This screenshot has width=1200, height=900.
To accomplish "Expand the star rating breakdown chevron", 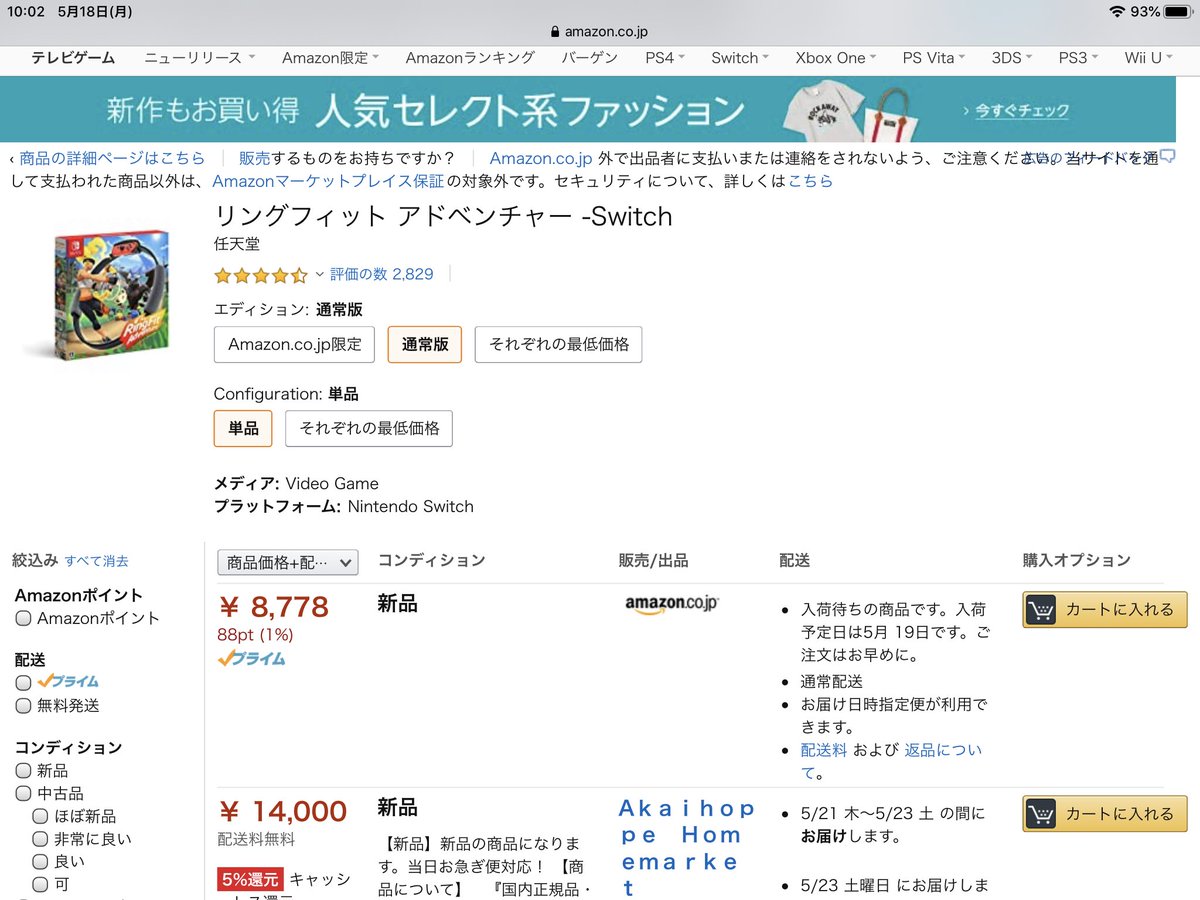I will [320, 275].
